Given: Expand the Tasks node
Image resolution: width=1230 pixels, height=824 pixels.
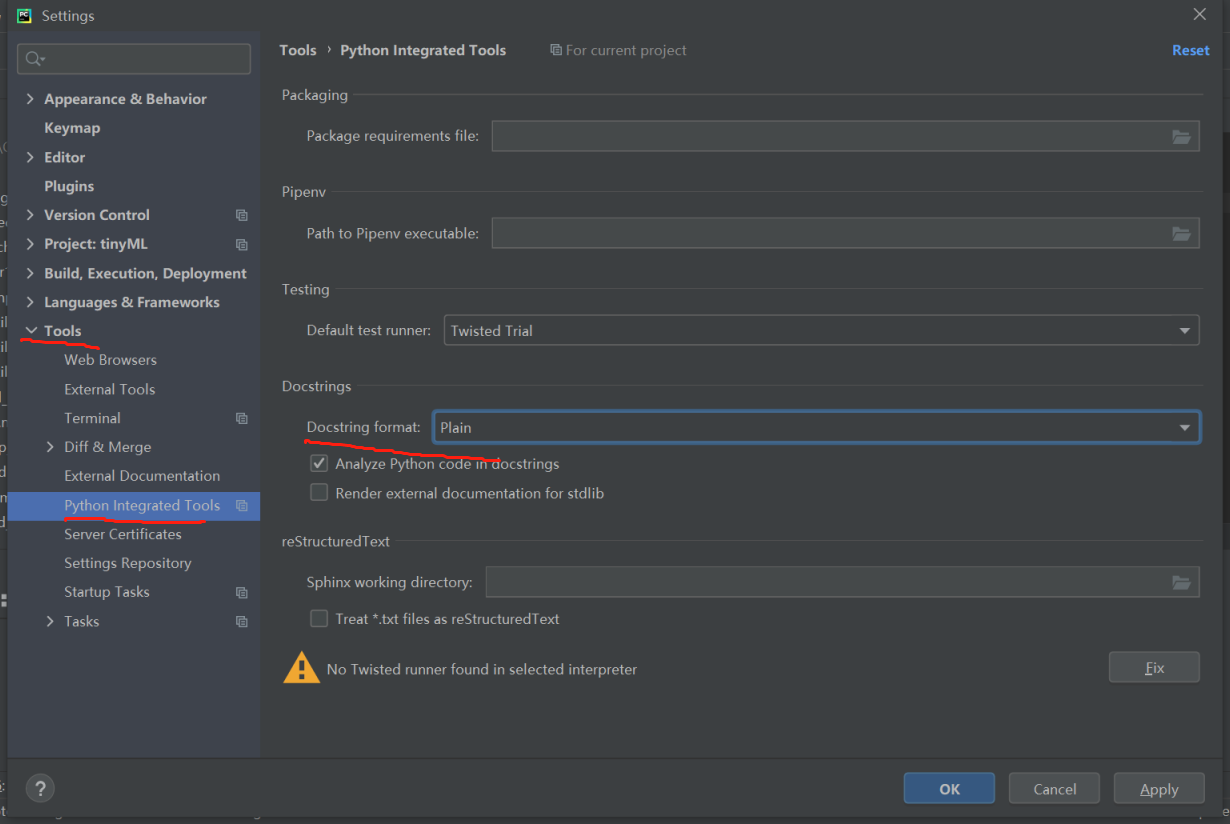Looking at the screenshot, I should 50,621.
